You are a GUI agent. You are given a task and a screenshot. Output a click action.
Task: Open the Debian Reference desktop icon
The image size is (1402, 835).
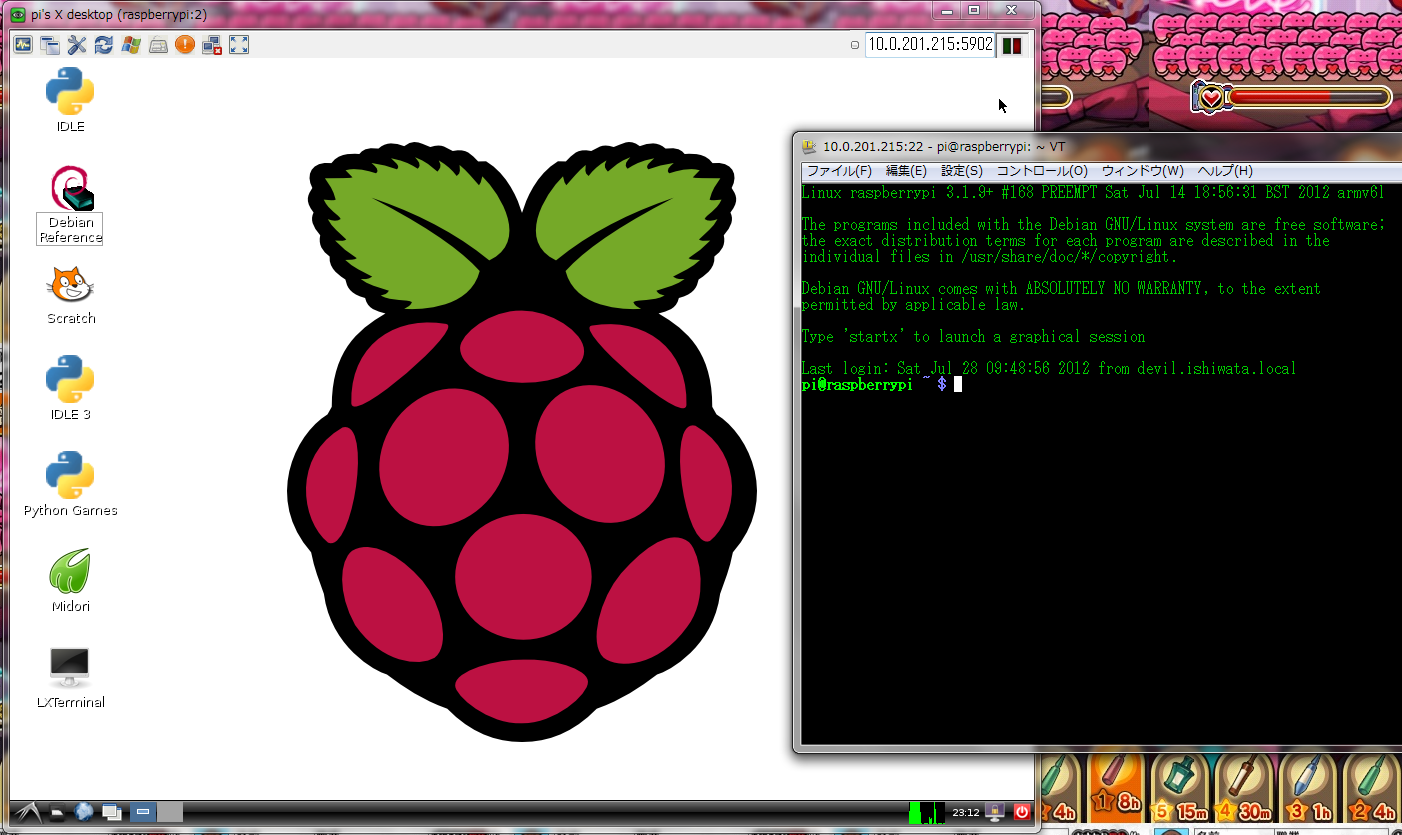click(70, 204)
